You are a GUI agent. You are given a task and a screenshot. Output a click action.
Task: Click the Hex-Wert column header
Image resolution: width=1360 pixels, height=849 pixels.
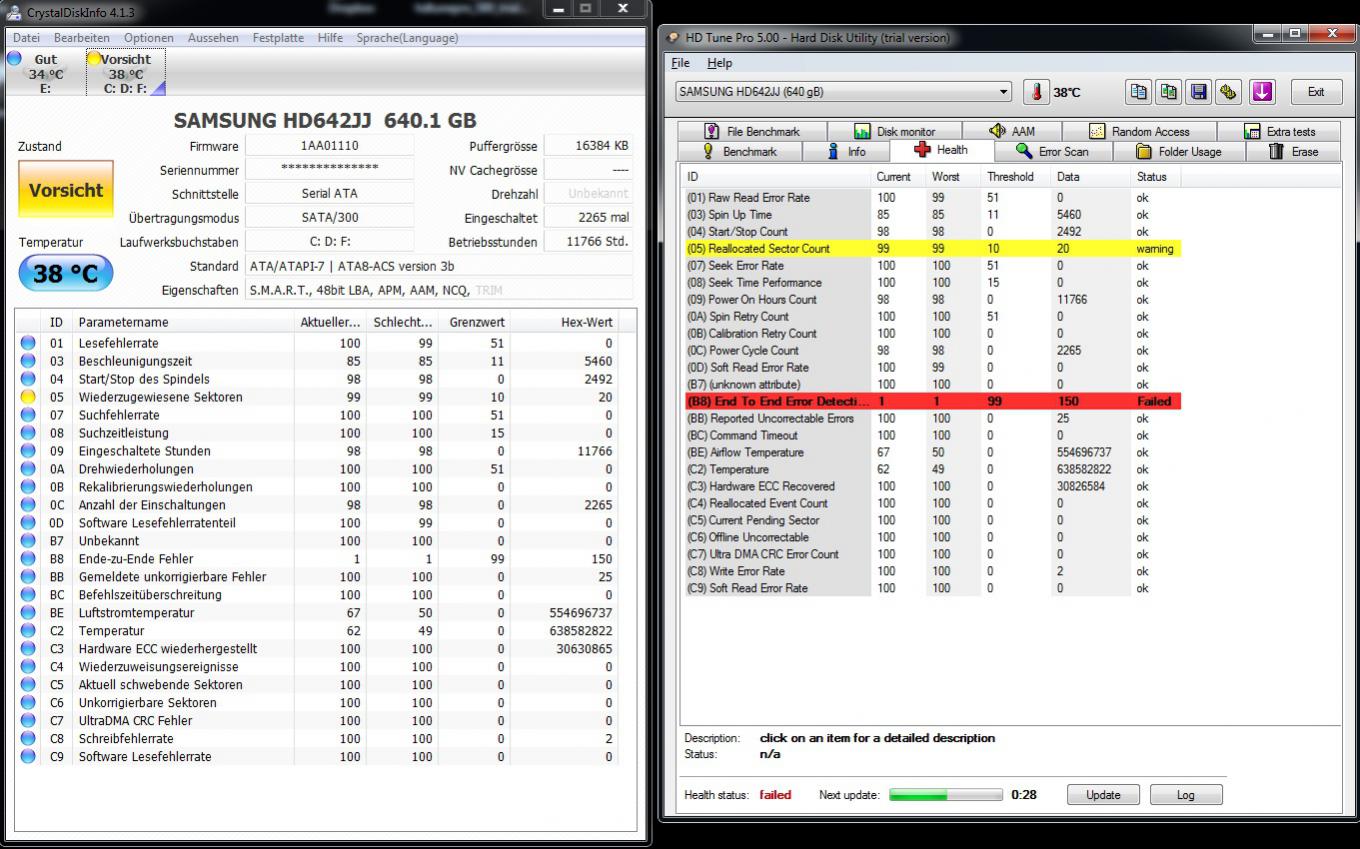564,322
